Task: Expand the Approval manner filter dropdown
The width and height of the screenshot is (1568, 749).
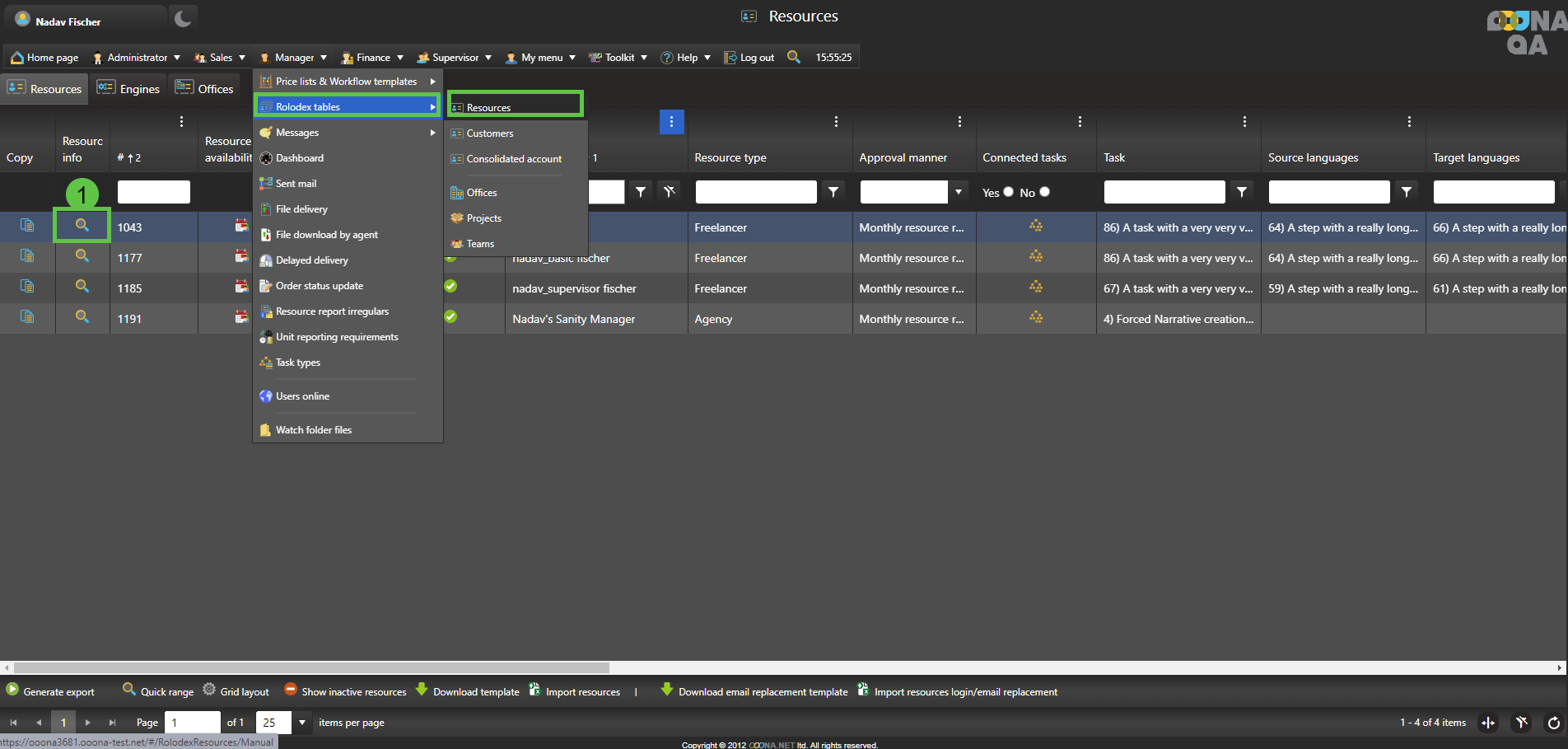Action: pos(958,192)
